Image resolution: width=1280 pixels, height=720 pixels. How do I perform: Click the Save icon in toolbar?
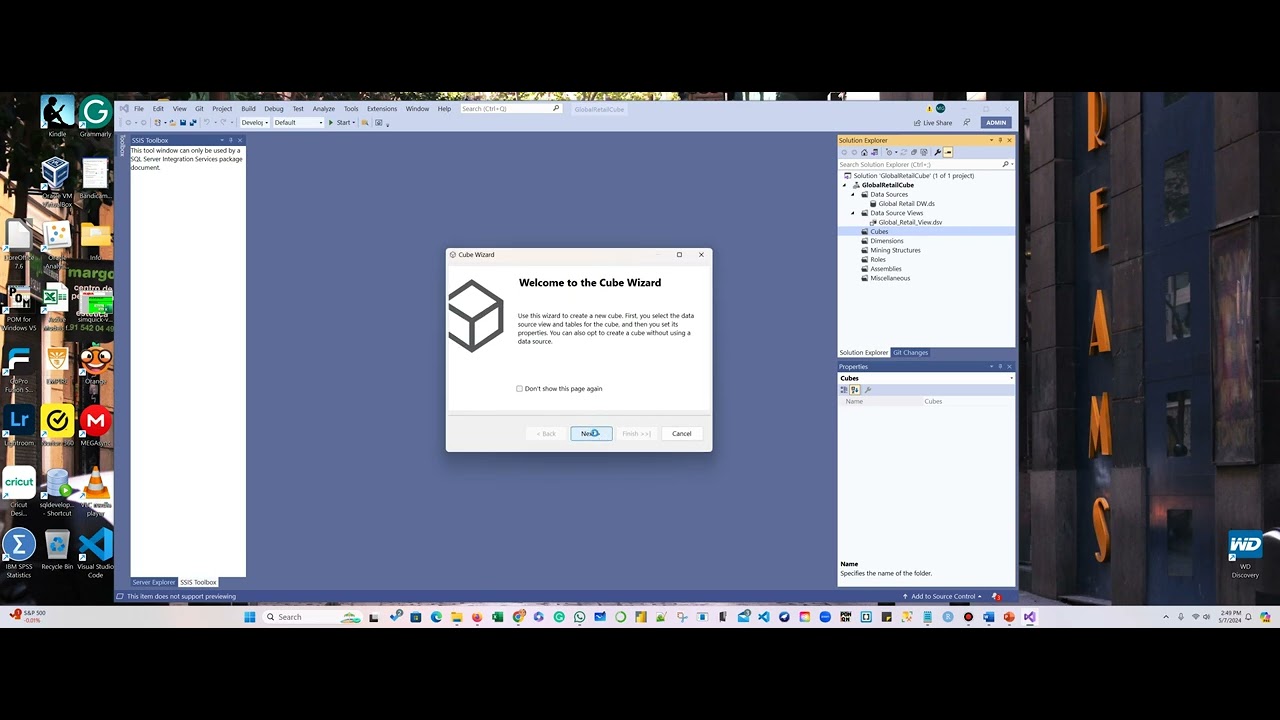point(183,122)
